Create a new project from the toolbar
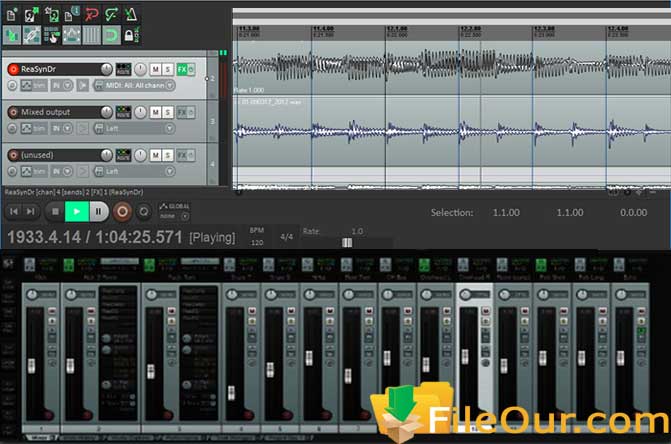Image resolution: width=671 pixels, height=444 pixels. click(x=12, y=15)
